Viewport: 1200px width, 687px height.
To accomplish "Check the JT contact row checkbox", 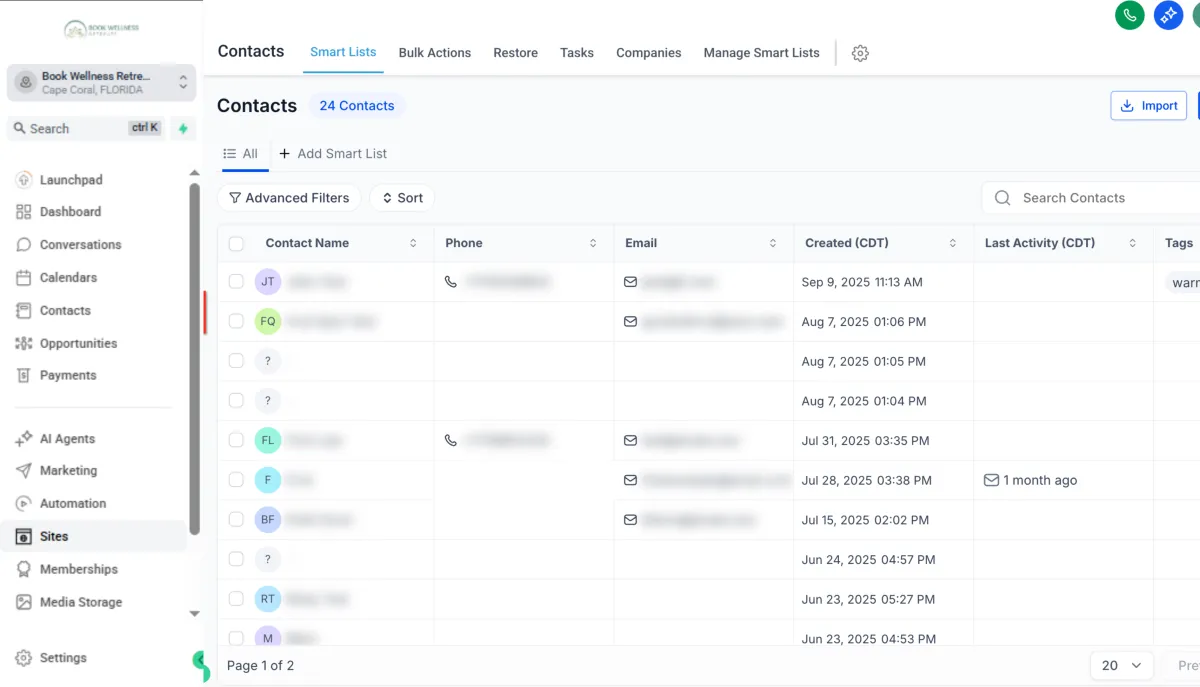I will pyautogui.click(x=236, y=282).
